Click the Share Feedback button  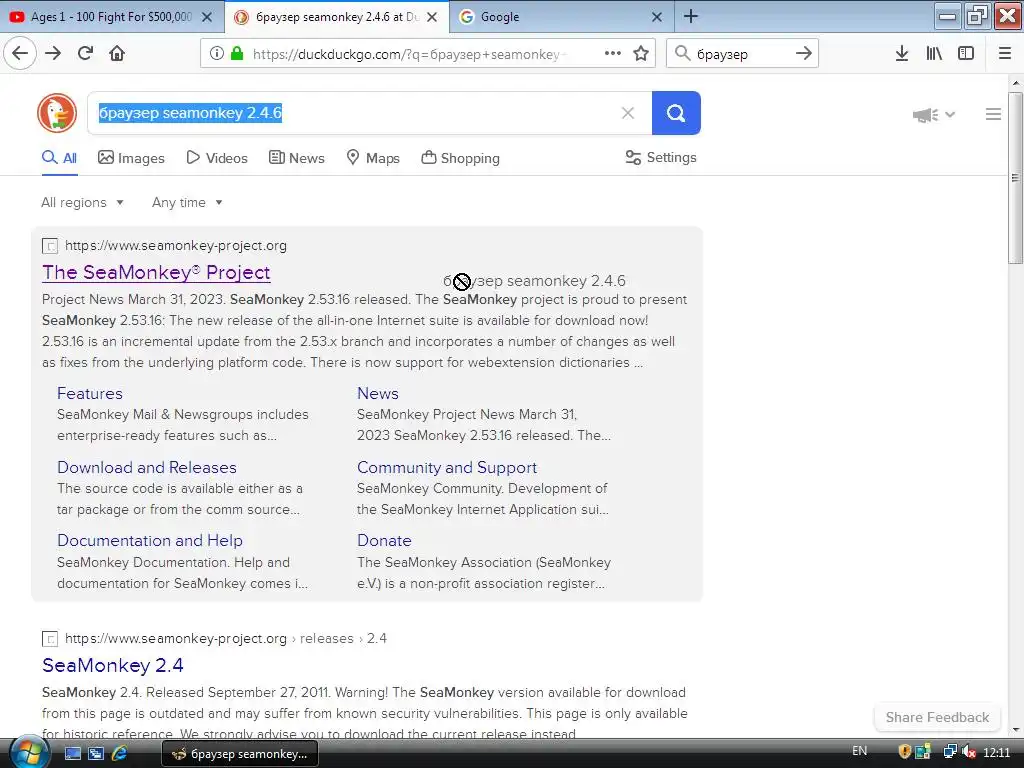pyautogui.click(x=937, y=717)
